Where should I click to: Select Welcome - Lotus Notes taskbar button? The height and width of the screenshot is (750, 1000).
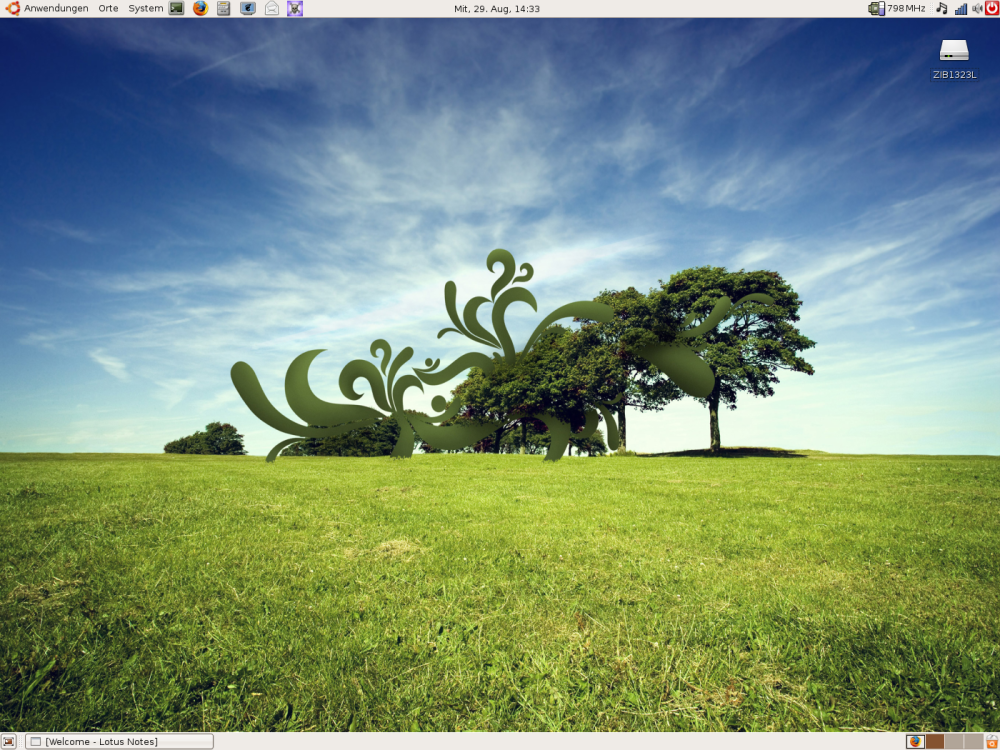tap(119, 741)
